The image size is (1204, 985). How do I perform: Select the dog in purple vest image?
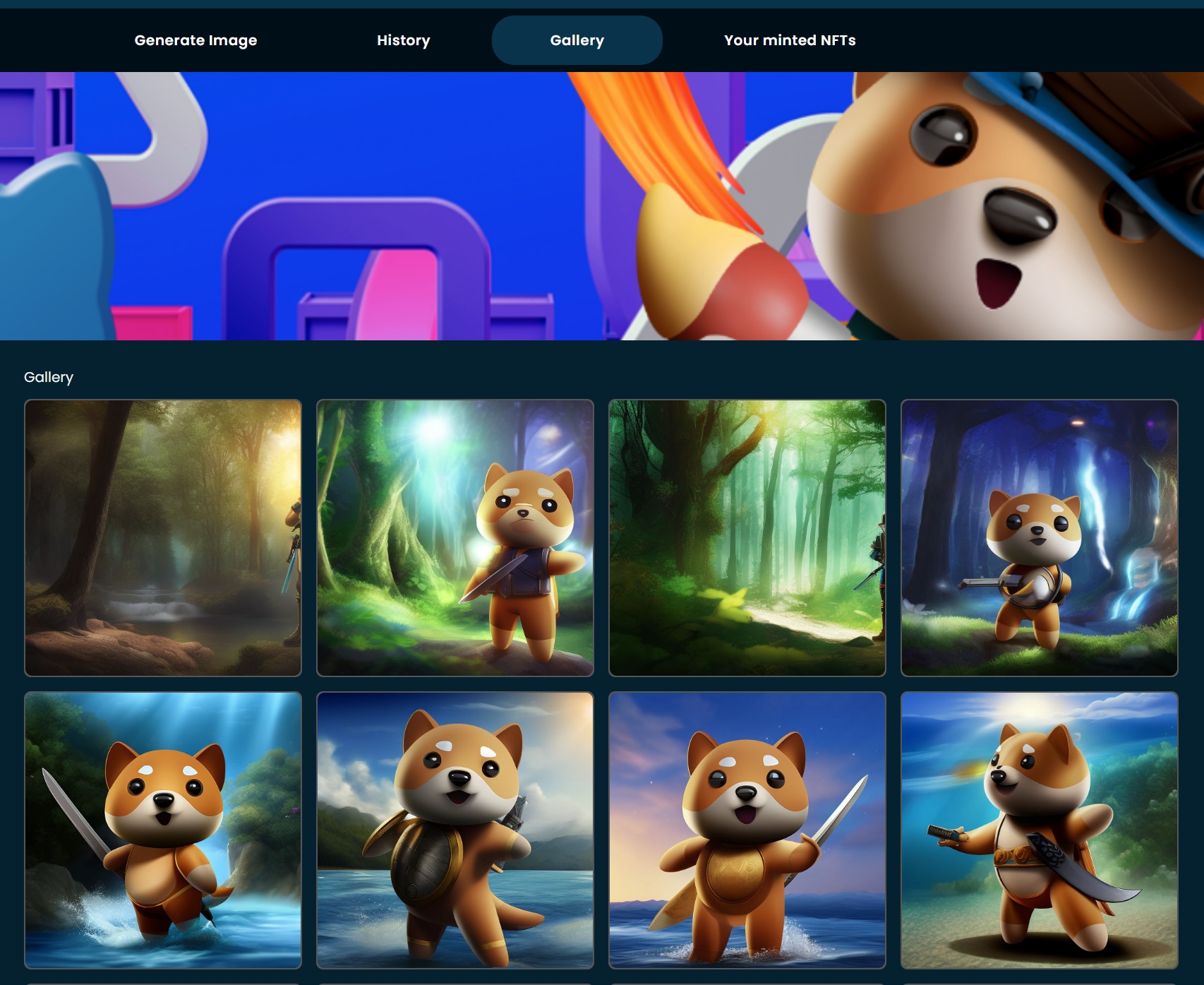(x=455, y=538)
